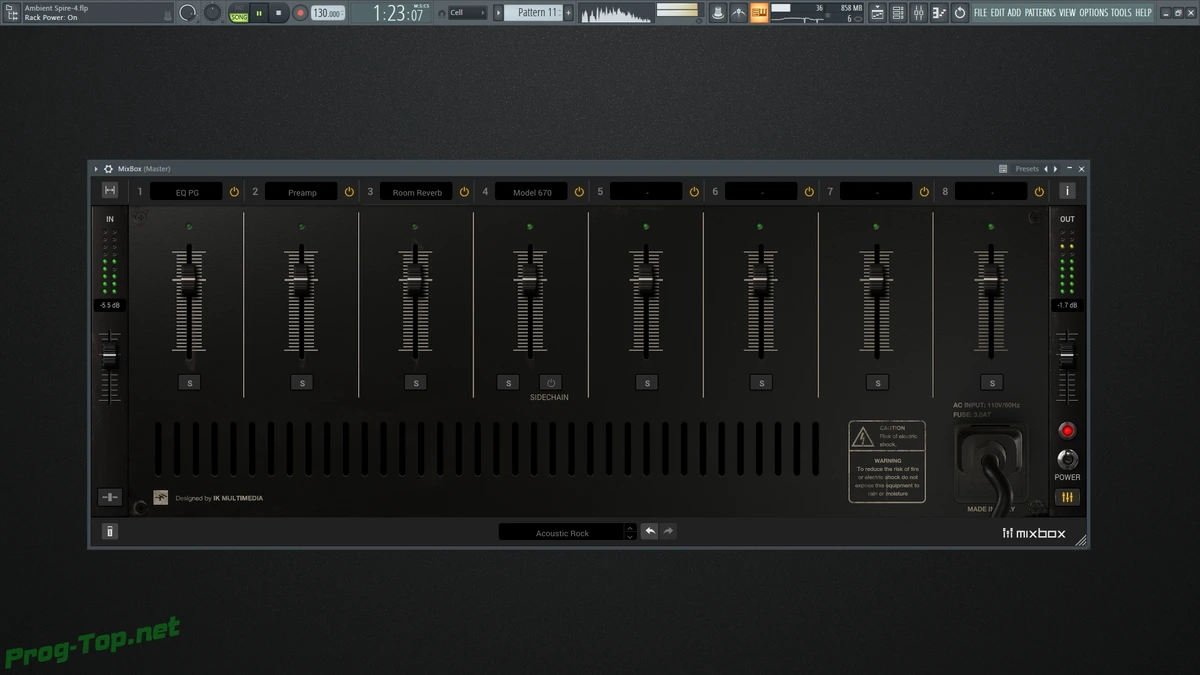
Task: Flip the POWER toggle switch
Action: [1067, 459]
